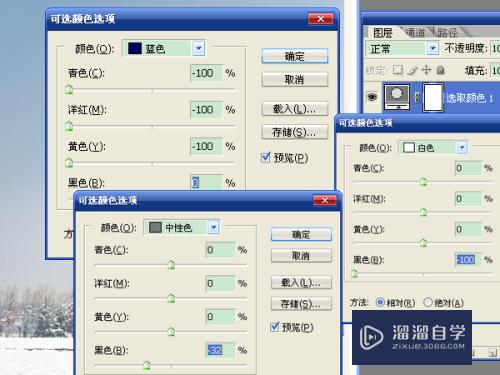Select the selective color adjustment layer thumbnail
The height and width of the screenshot is (375, 500).
pyautogui.click(x=397, y=97)
